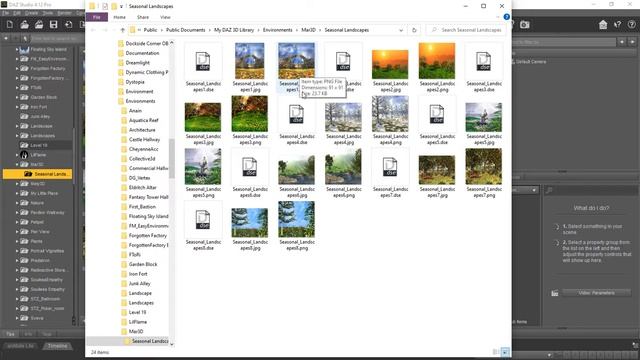Expand Landscapes node in DAZ library tree
The height and width of the screenshot is (360, 640).
click(17, 136)
